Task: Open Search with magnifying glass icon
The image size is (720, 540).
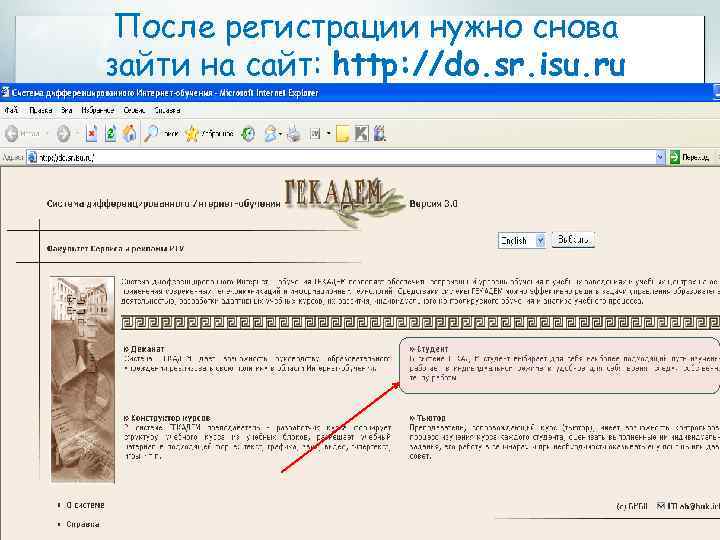Action: tap(160, 134)
